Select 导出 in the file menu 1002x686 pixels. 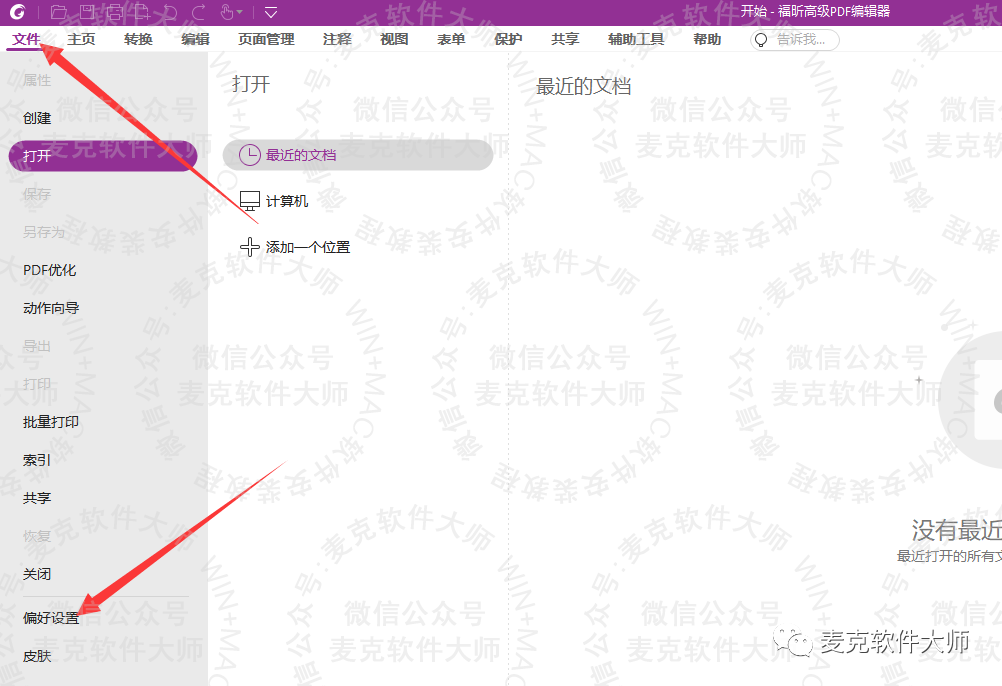click(37, 346)
